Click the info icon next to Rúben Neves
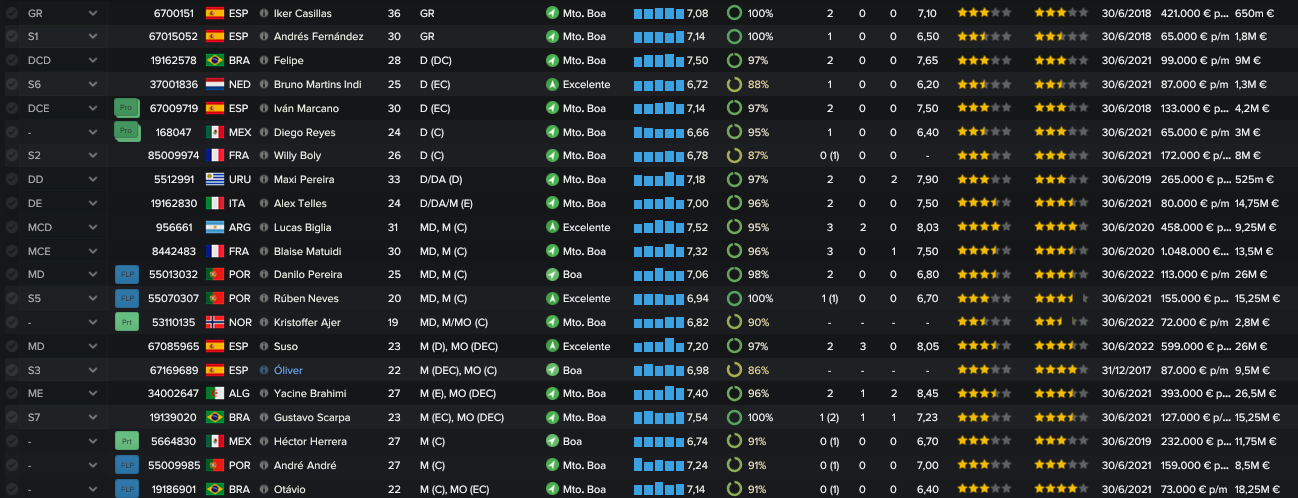The height and width of the screenshot is (498, 1298). click(264, 298)
